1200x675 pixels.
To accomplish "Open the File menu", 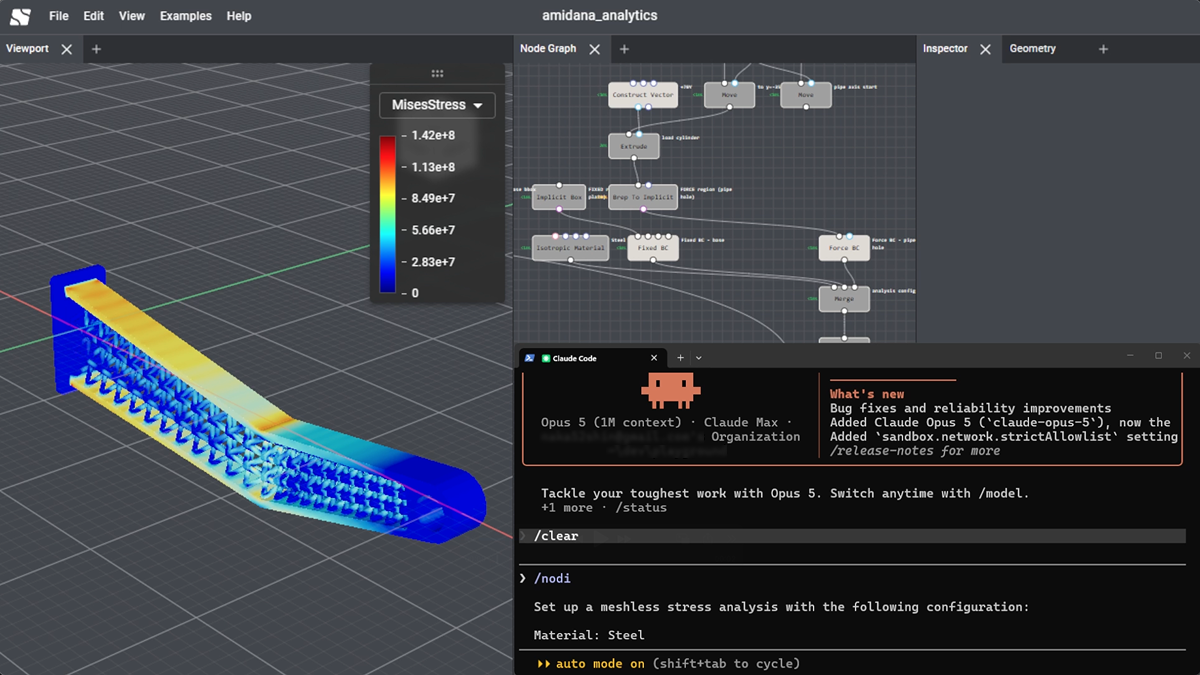I will 59,16.
